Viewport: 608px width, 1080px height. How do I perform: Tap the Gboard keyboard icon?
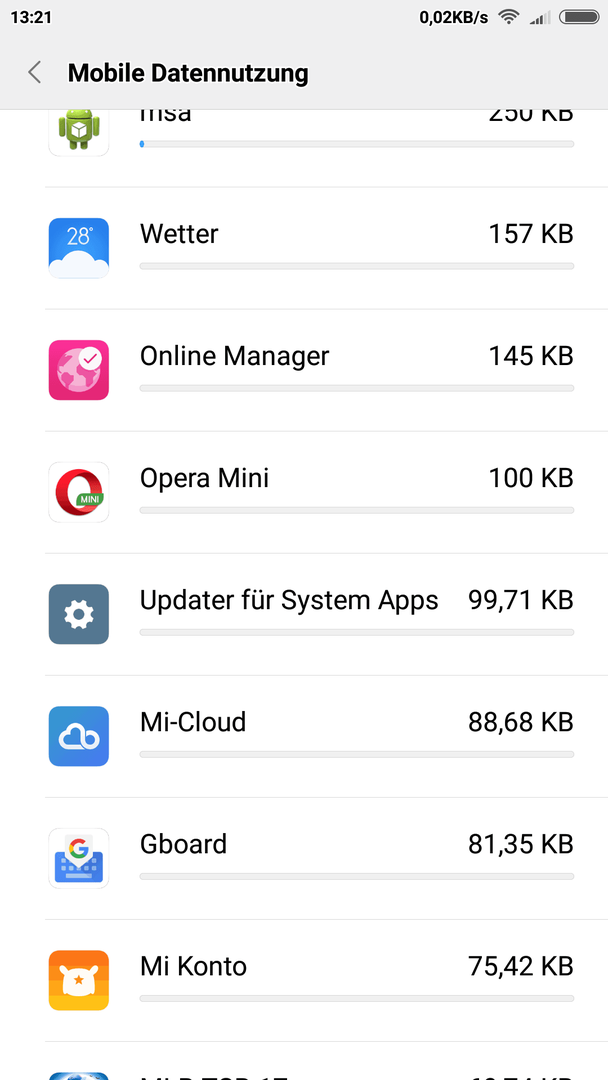pos(78,858)
